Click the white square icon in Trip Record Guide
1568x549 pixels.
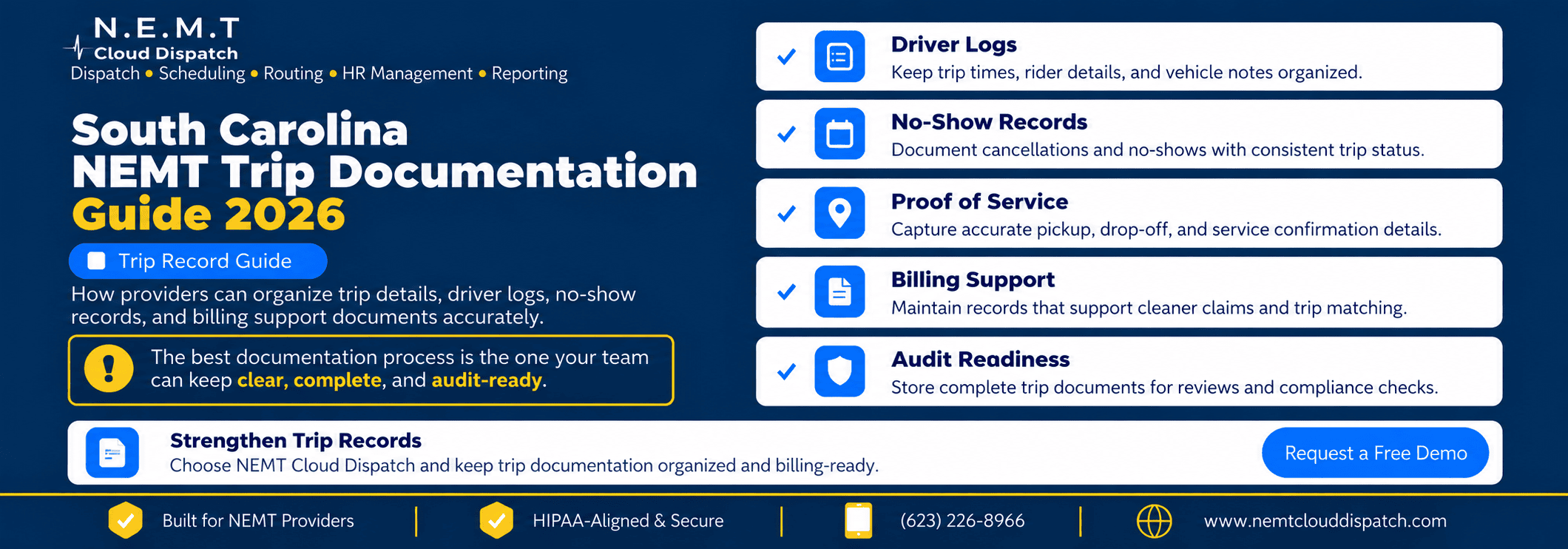coord(96,261)
